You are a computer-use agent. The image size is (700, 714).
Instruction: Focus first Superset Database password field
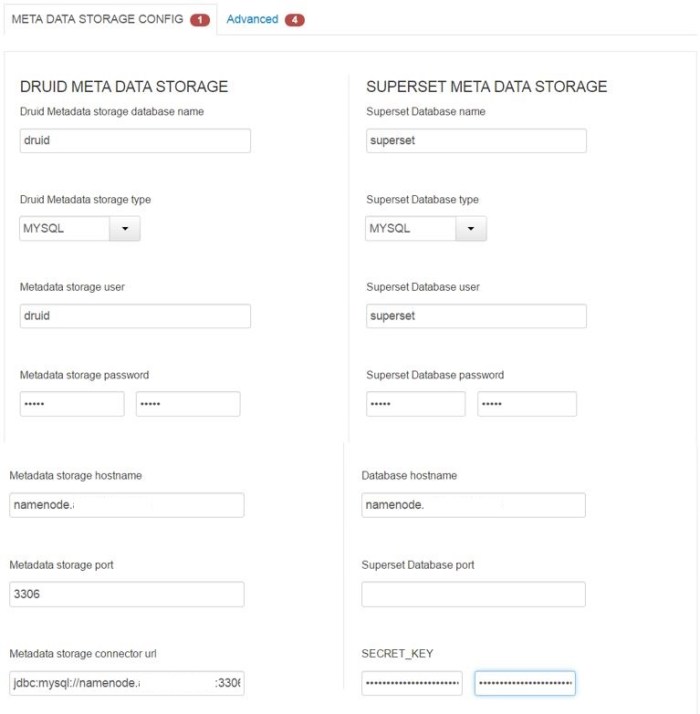[x=416, y=404]
